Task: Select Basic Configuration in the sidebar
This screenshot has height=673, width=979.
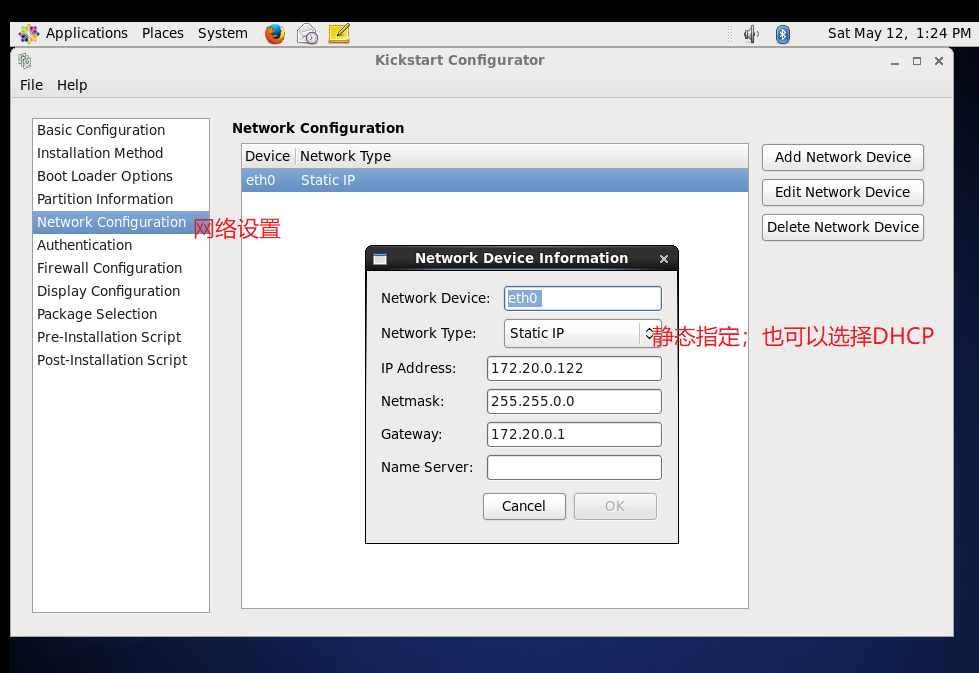Action: (x=121, y=130)
